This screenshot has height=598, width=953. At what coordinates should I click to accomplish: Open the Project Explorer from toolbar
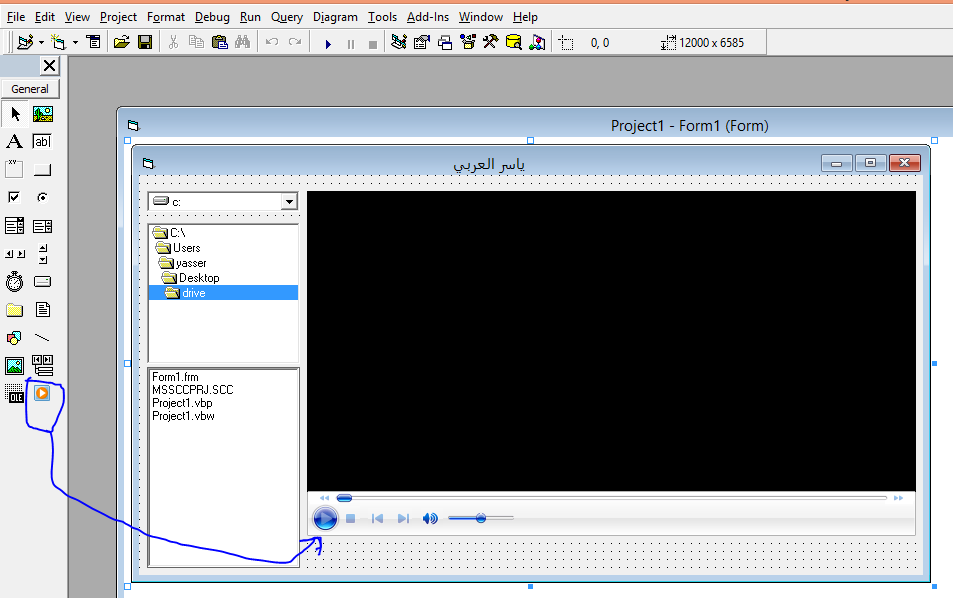coord(399,43)
